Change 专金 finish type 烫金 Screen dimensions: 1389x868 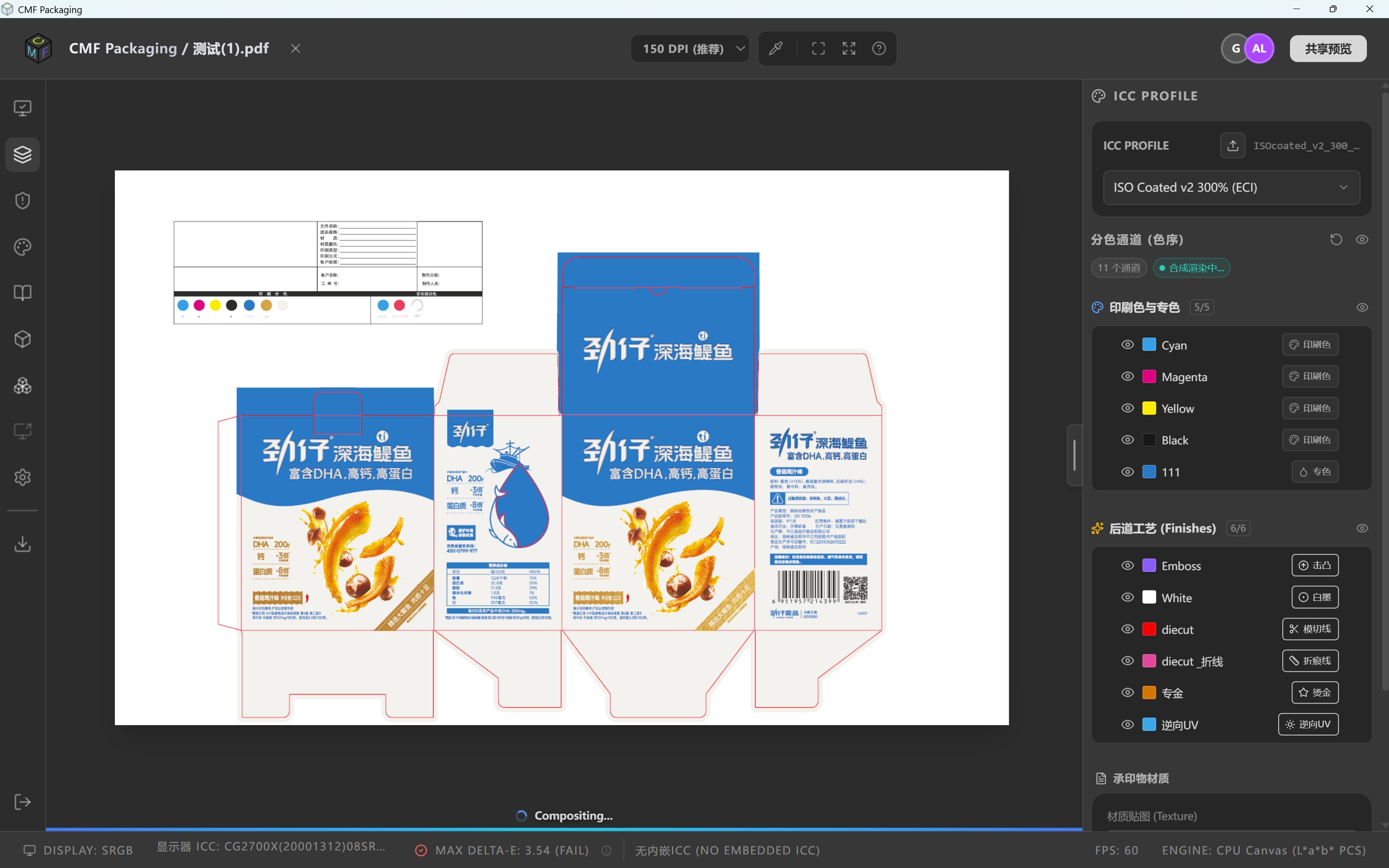tap(1315, 692)
